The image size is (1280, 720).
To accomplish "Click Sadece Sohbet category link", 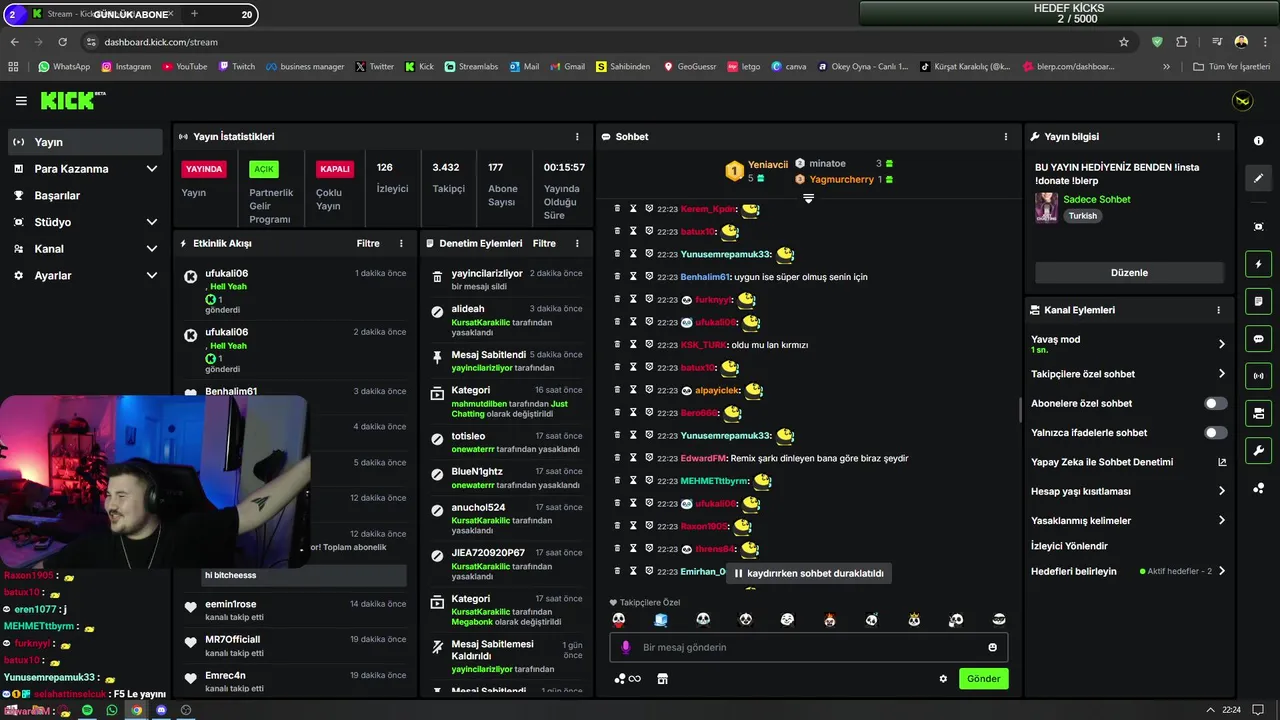I will click(1097, 199).
